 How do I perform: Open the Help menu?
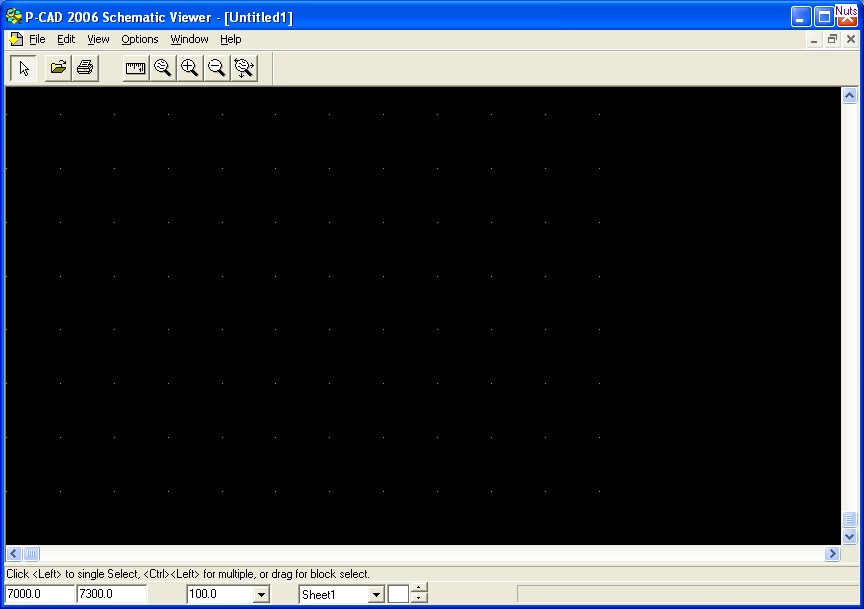pyautogui.click(x=231, y=39)
